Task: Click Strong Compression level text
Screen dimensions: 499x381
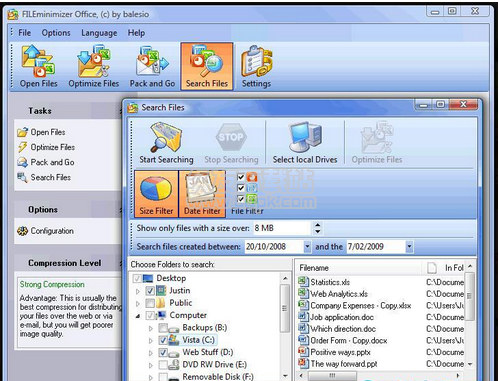Action: tap(52, 284)
